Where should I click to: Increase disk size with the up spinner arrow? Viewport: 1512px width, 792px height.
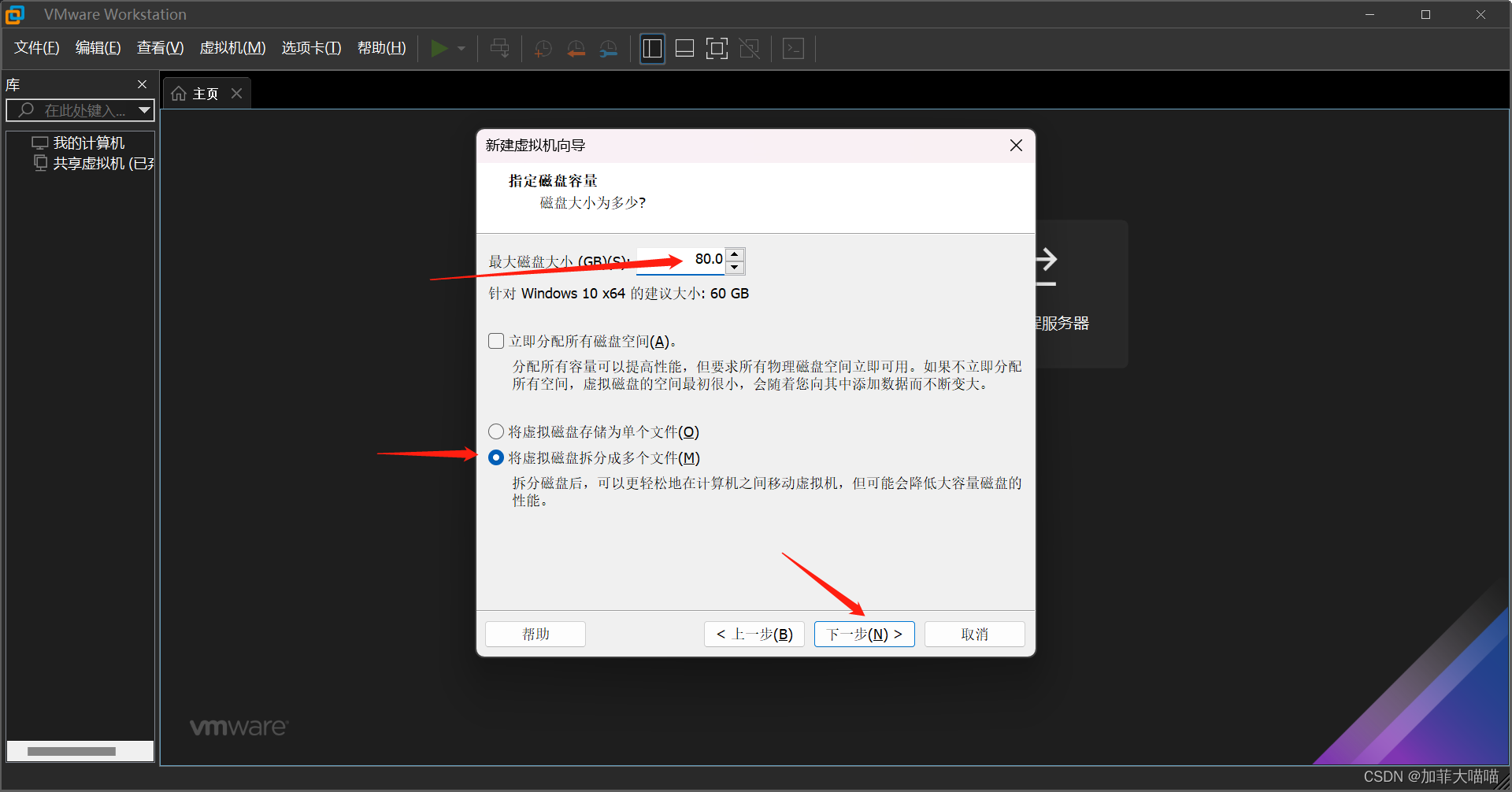click(735, 254)
